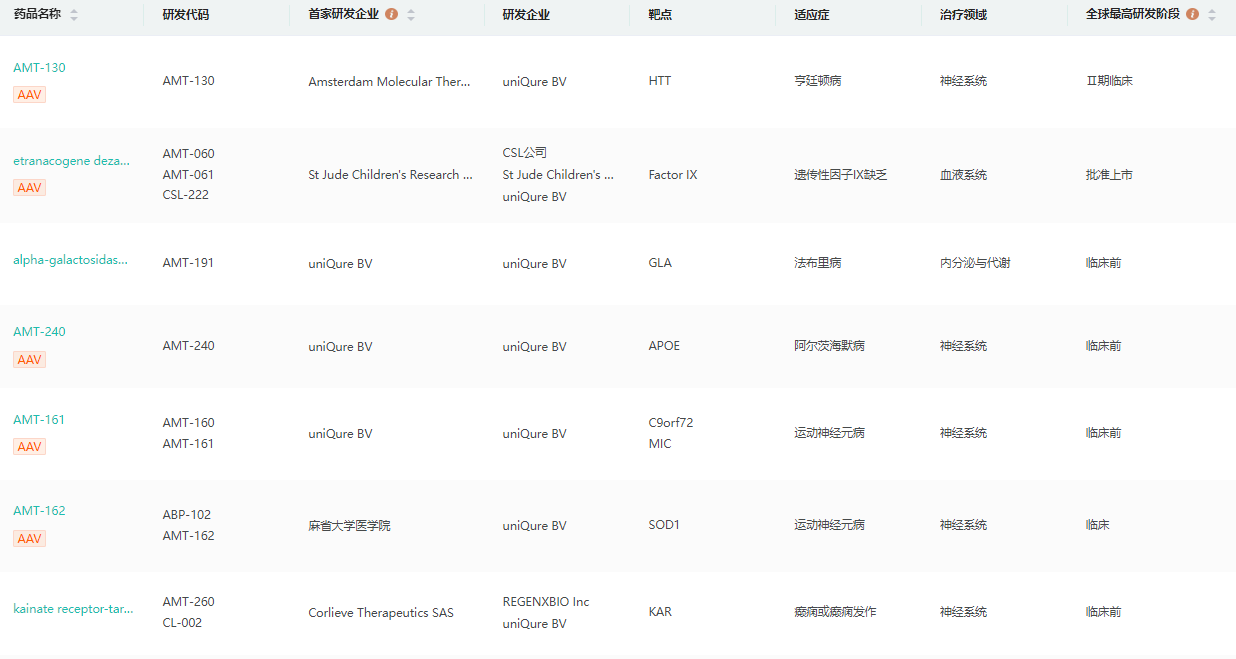Click AAV tag under etranacogene deza...
Image resolution: width=1236 pixels, height=659 pixels.
coord(29,188)
